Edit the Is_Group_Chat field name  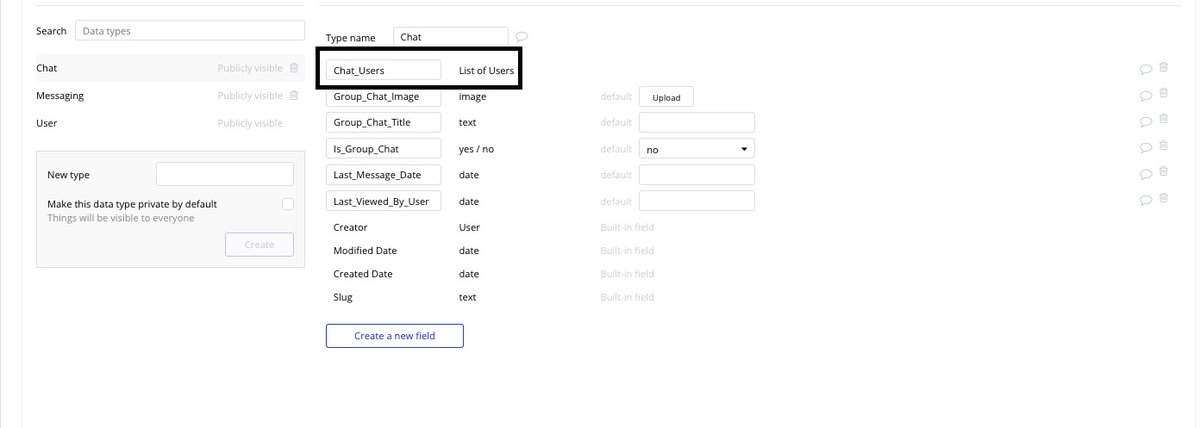(384, 148)
